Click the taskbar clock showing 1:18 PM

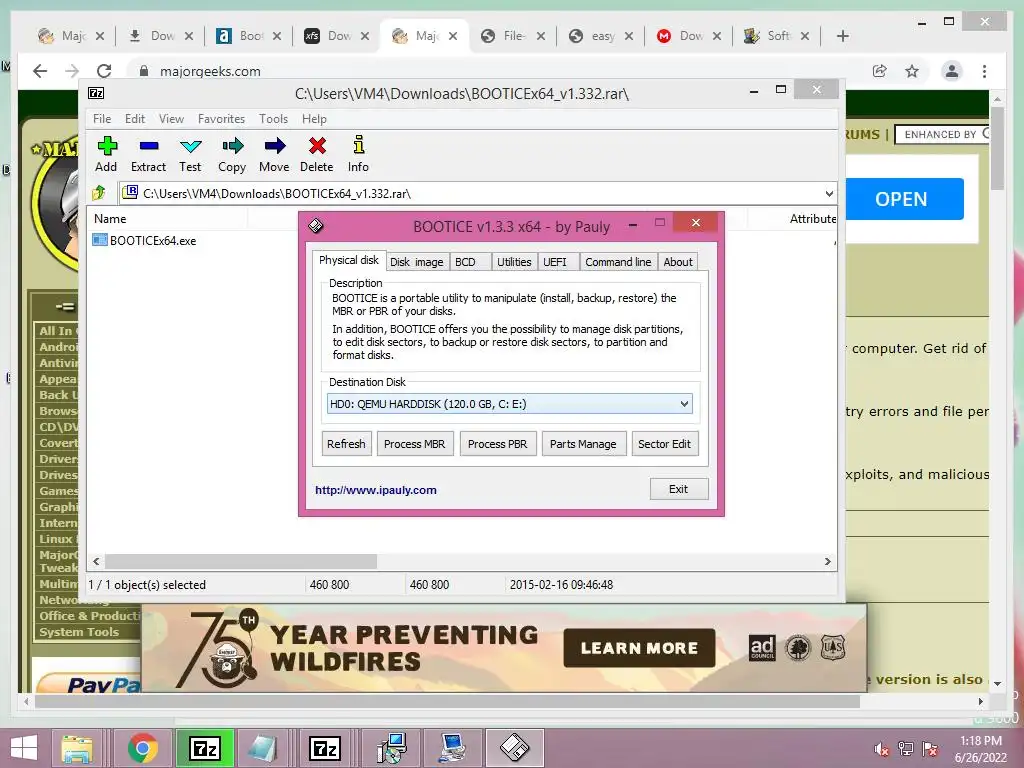980,749
